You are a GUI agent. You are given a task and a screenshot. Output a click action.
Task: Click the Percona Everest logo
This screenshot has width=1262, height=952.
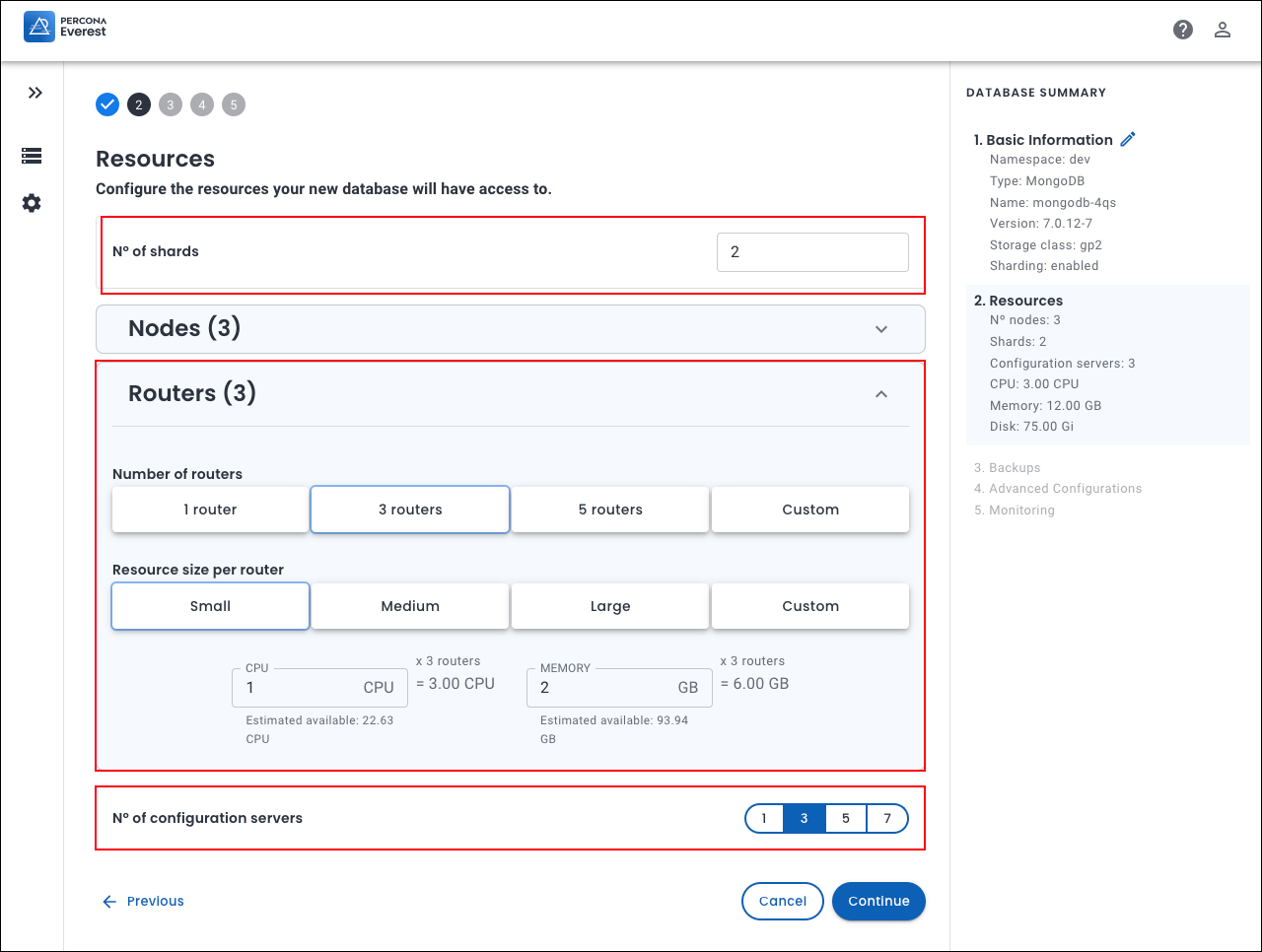coord(65,27)
